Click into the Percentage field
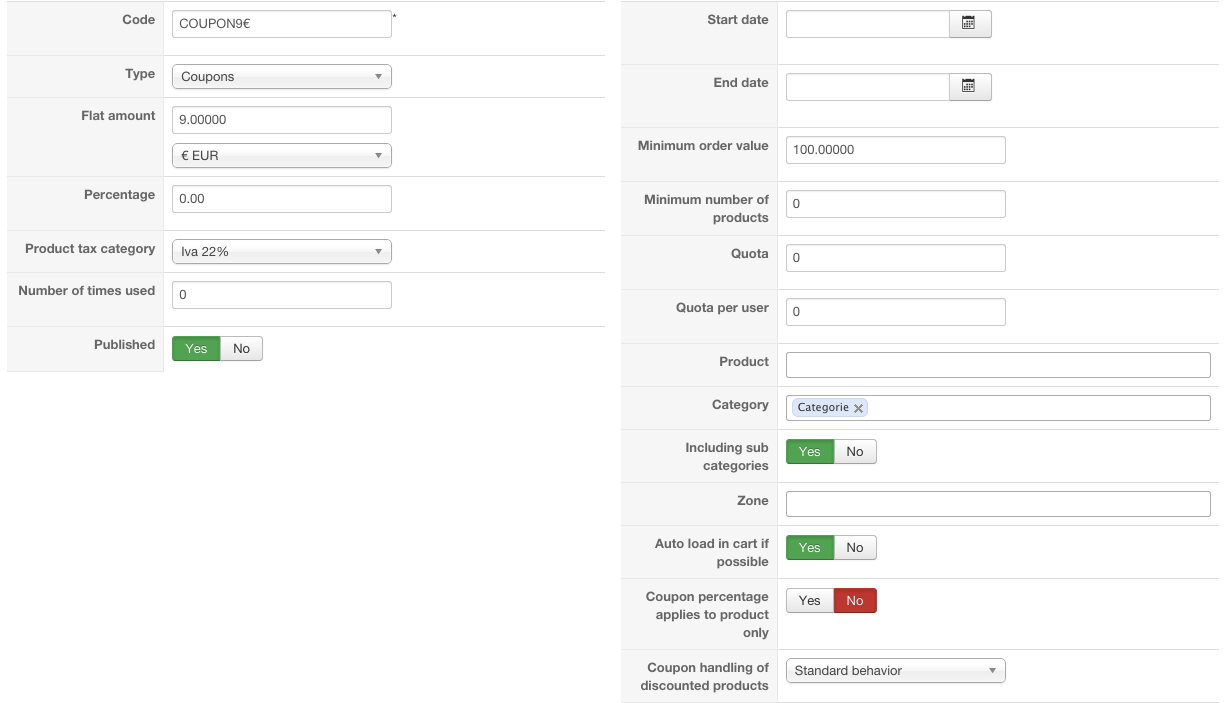Viewport: 1231px width, 703px height. pos(281,199)
